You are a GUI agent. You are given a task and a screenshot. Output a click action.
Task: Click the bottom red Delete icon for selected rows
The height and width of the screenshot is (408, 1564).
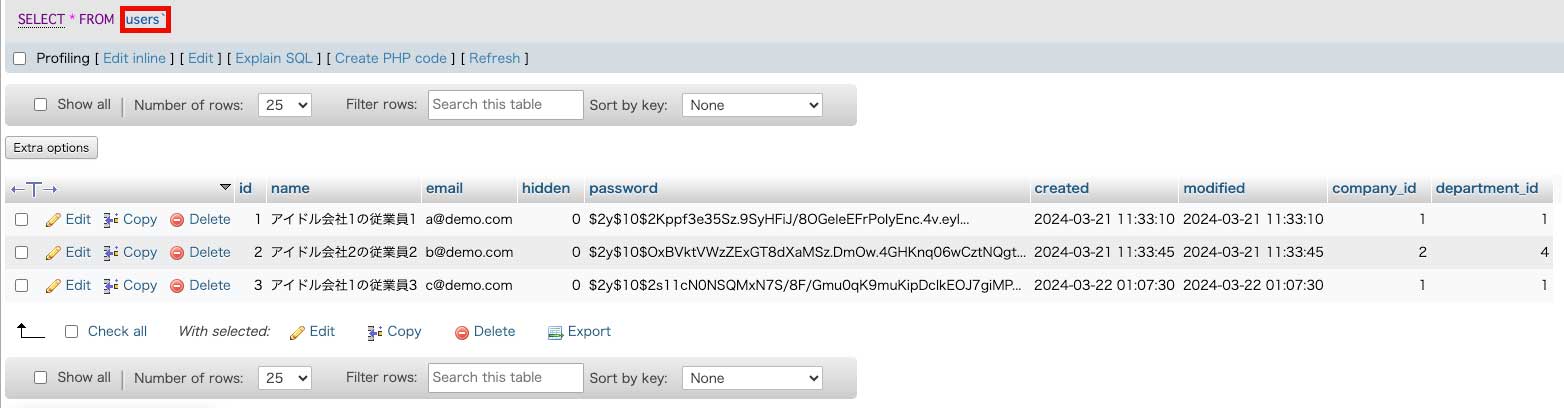point(462,332)
